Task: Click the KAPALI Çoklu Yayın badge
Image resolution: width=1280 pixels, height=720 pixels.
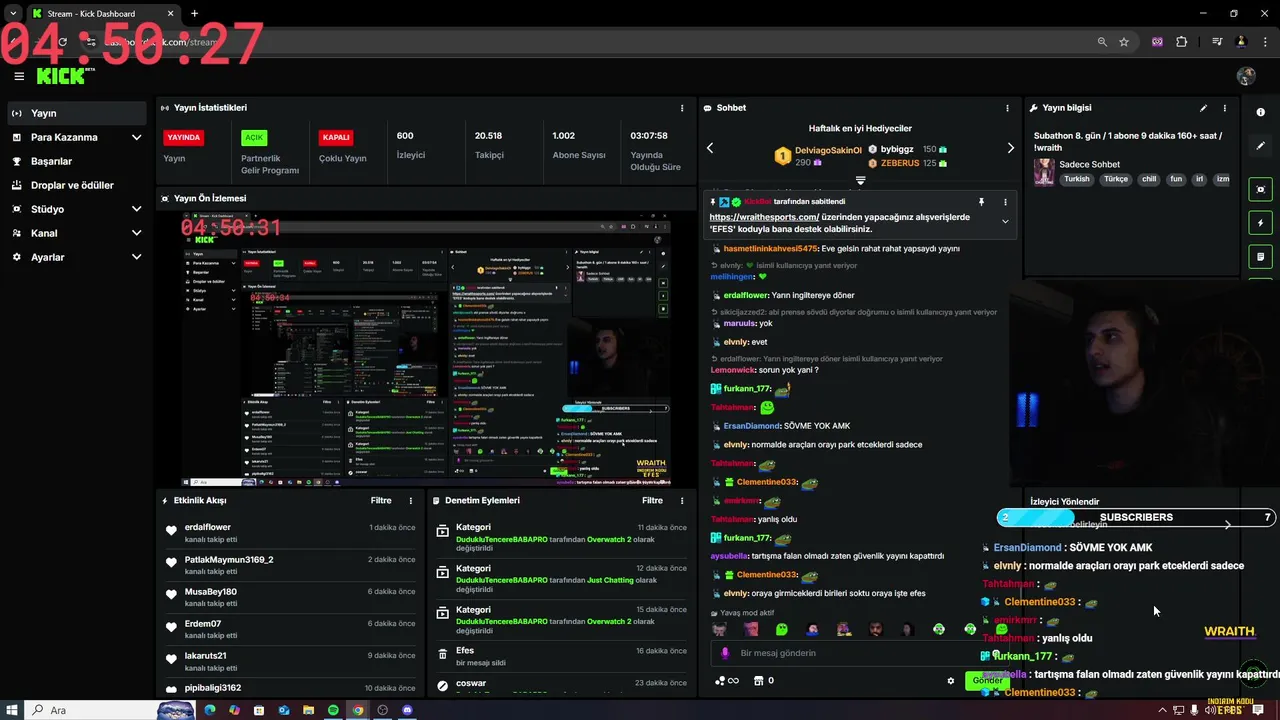Action: click(x=336, y=137)
